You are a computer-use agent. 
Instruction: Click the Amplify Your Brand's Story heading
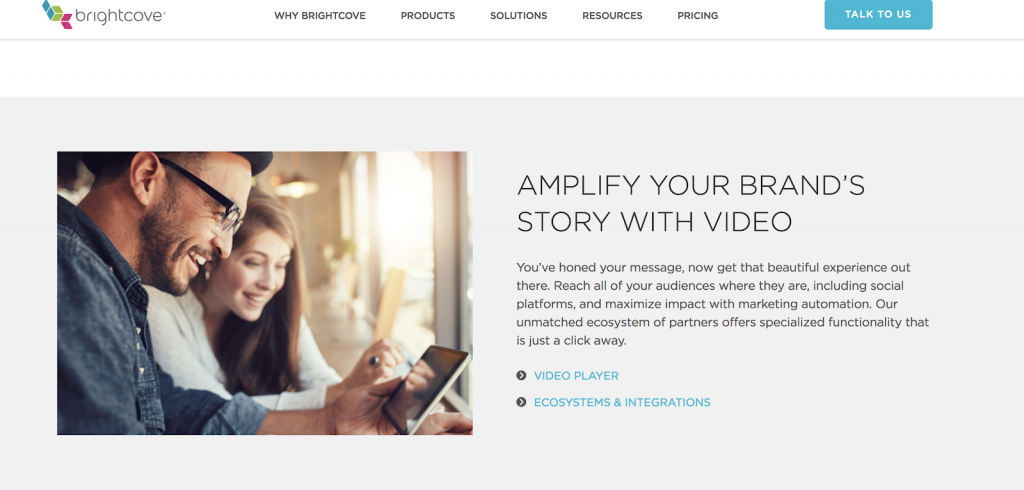pos(690,203)
